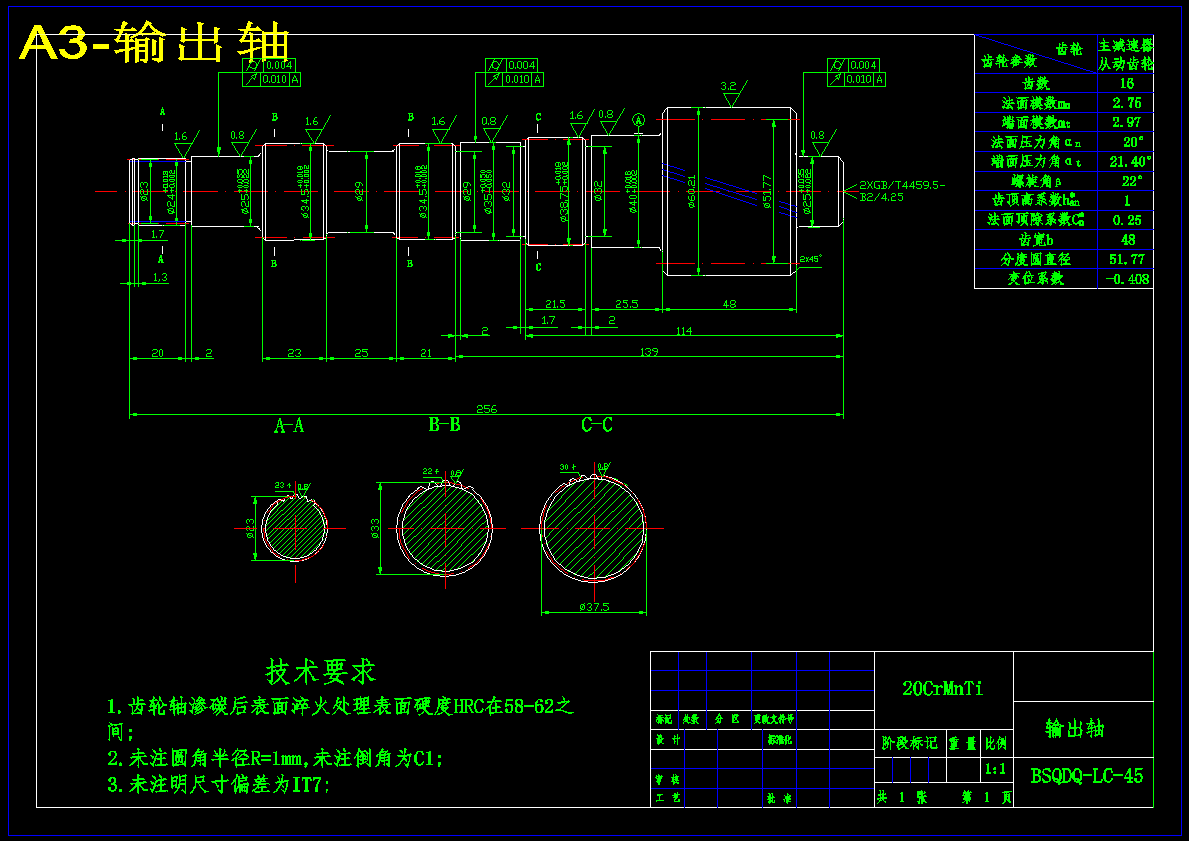1189x841 pixels.
Task: Select the 'B-B' section label
Action: [444, 424]
